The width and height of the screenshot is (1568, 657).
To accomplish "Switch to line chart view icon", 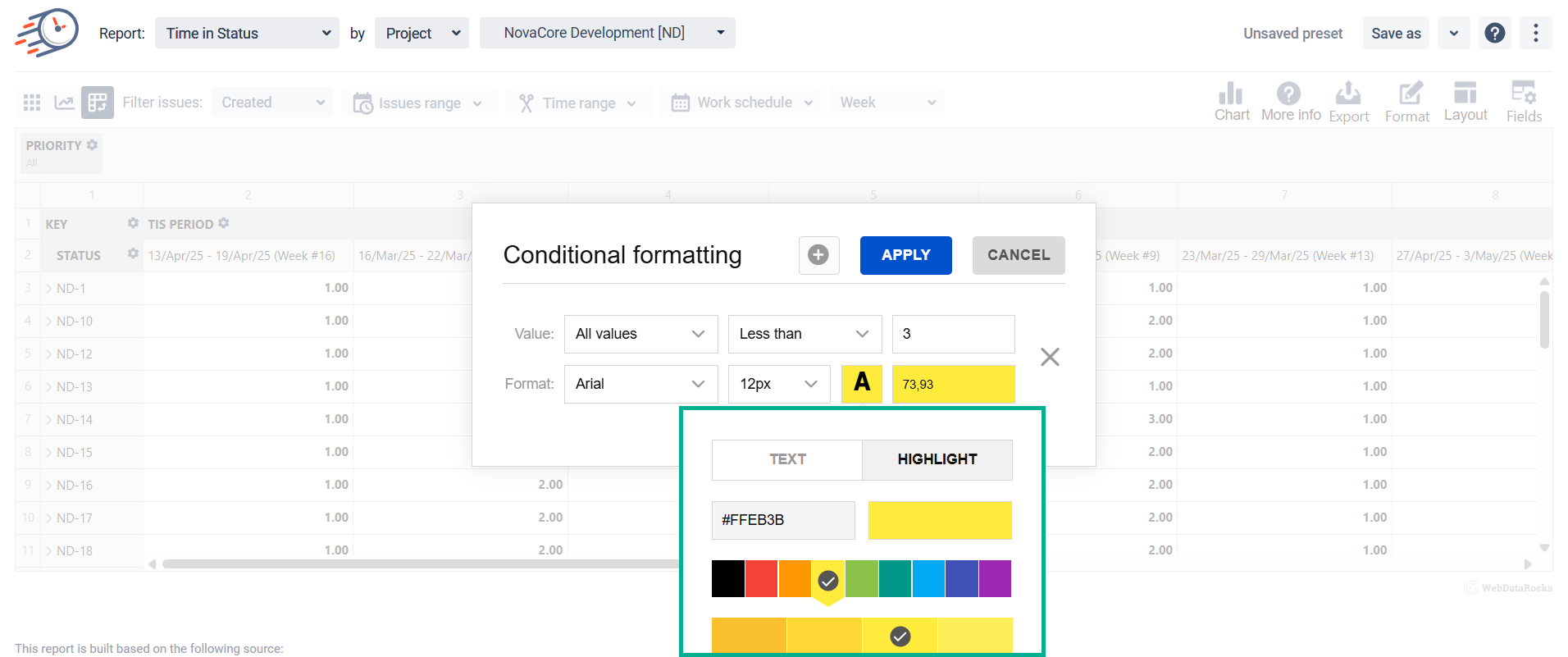I will [64, 103].
